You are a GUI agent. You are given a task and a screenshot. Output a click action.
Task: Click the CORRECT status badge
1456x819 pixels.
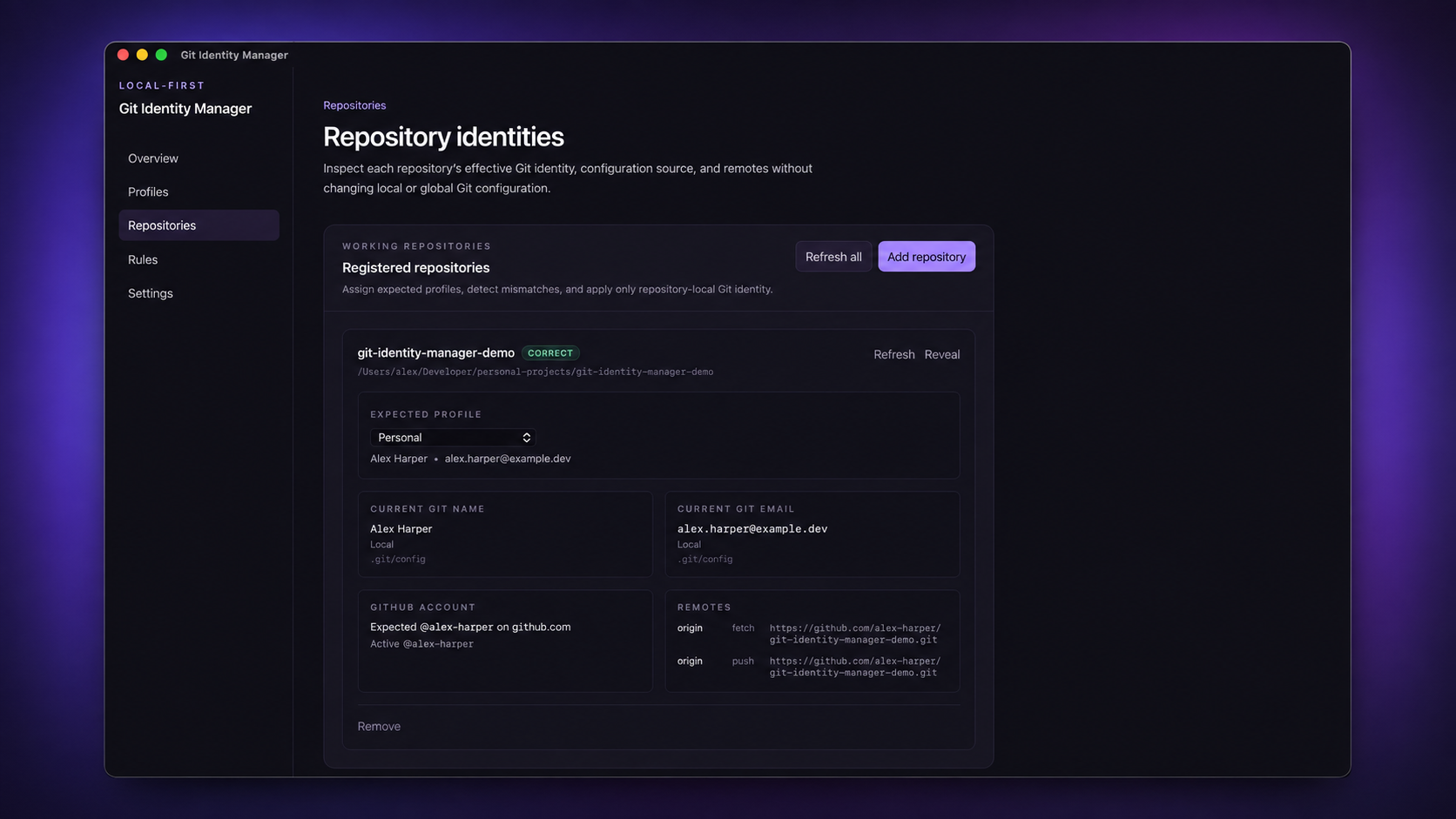click(550, 353)
